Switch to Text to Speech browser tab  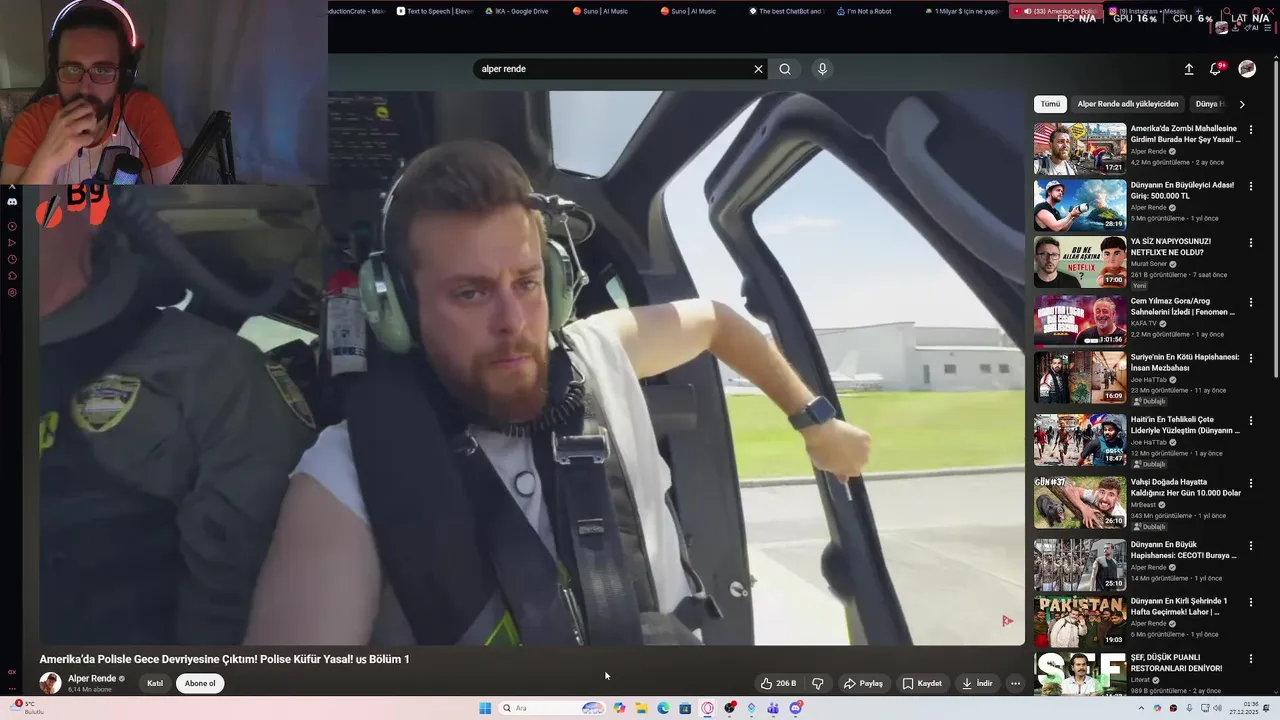tap(435, 11)
